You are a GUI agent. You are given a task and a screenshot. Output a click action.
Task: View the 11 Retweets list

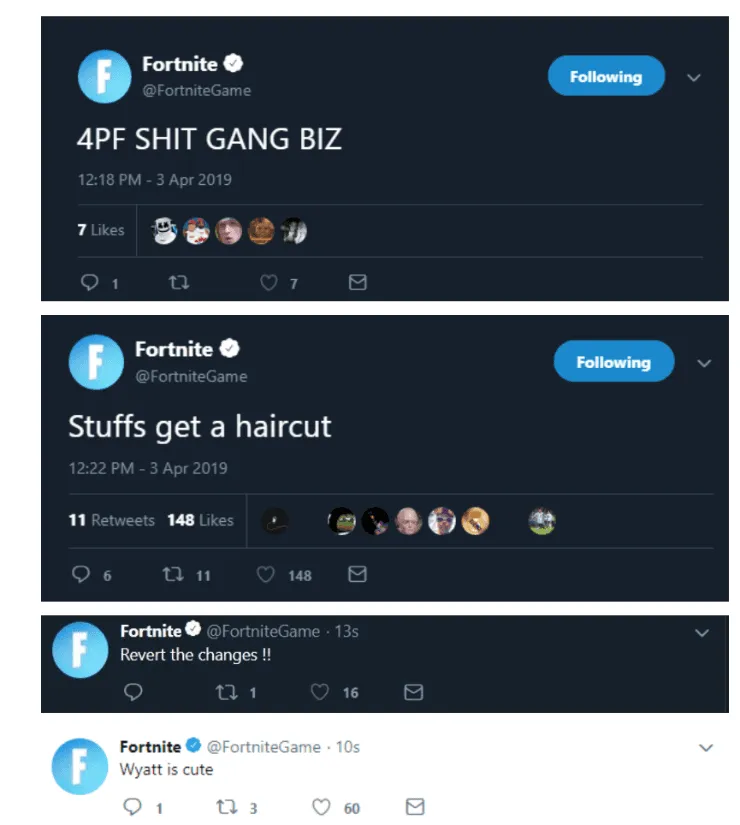click(x=111, y=520)
